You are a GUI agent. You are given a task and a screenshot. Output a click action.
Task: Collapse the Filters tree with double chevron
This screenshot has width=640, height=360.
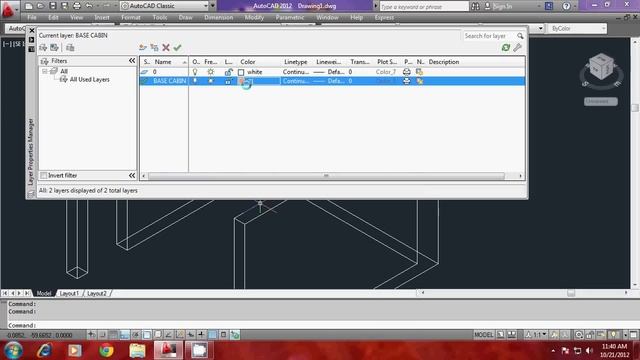pyautogui.click(x=132, y=61)
